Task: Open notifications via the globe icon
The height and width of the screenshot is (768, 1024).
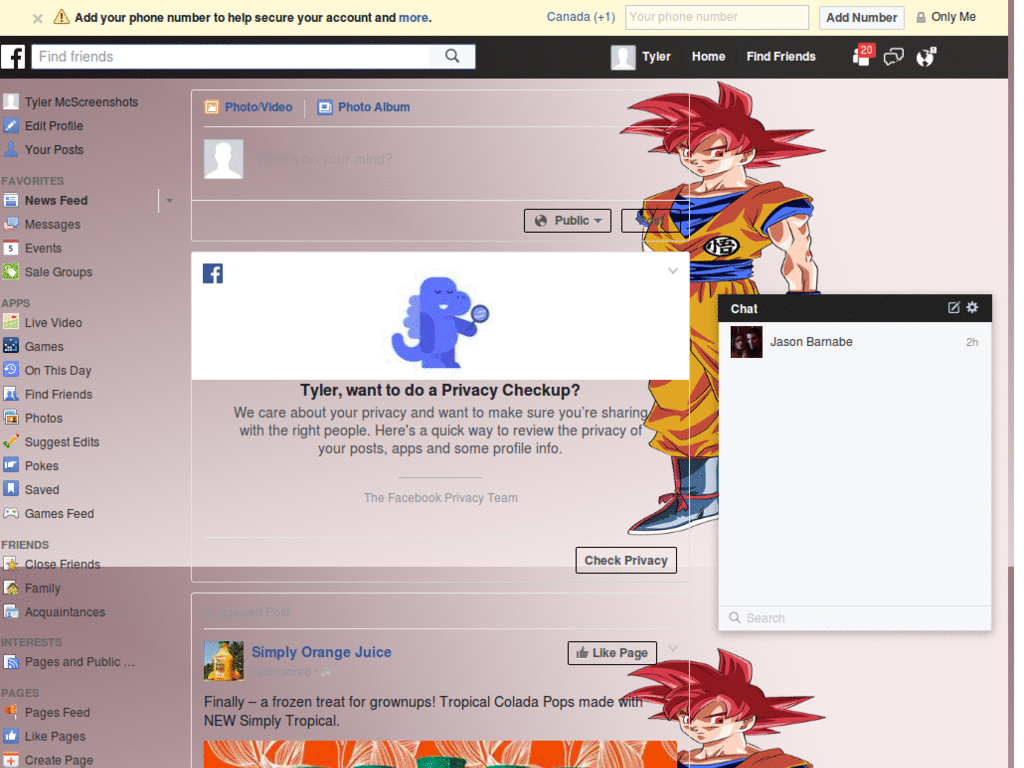Action: pos(925,57)
